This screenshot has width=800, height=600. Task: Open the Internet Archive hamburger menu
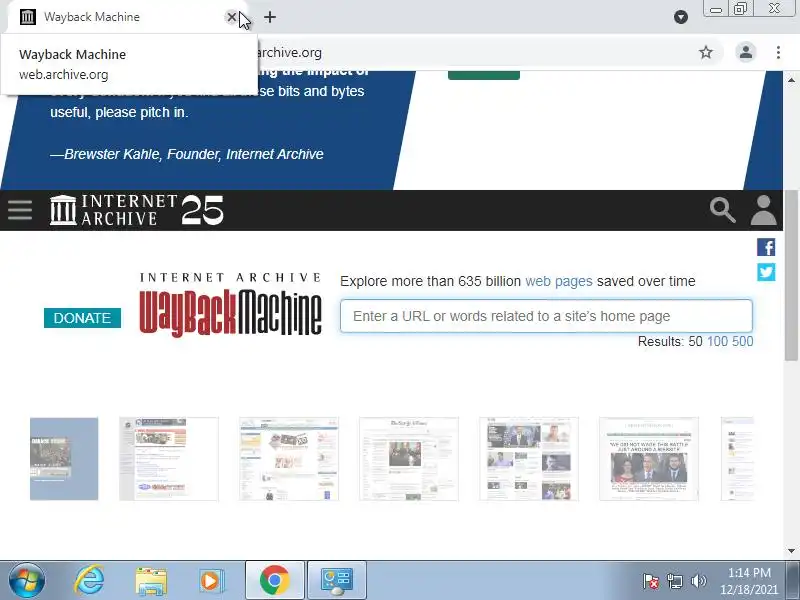click(x=20, y=210)
